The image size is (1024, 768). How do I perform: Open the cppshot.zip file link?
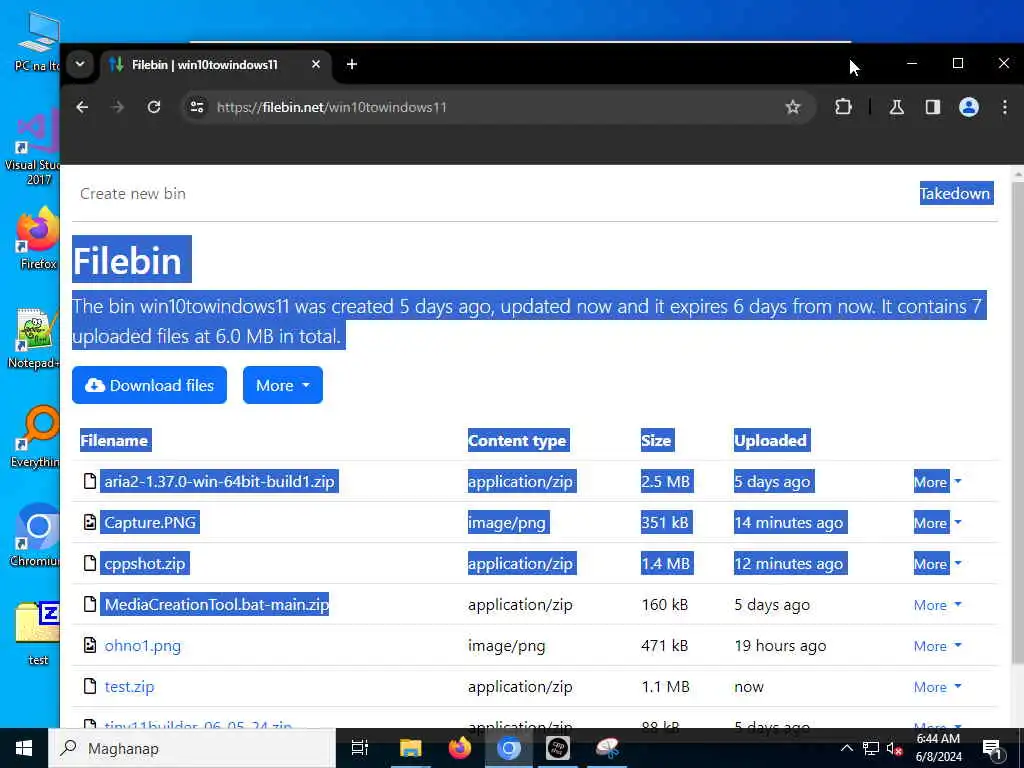pyautogui.click(x=145, y=564)
